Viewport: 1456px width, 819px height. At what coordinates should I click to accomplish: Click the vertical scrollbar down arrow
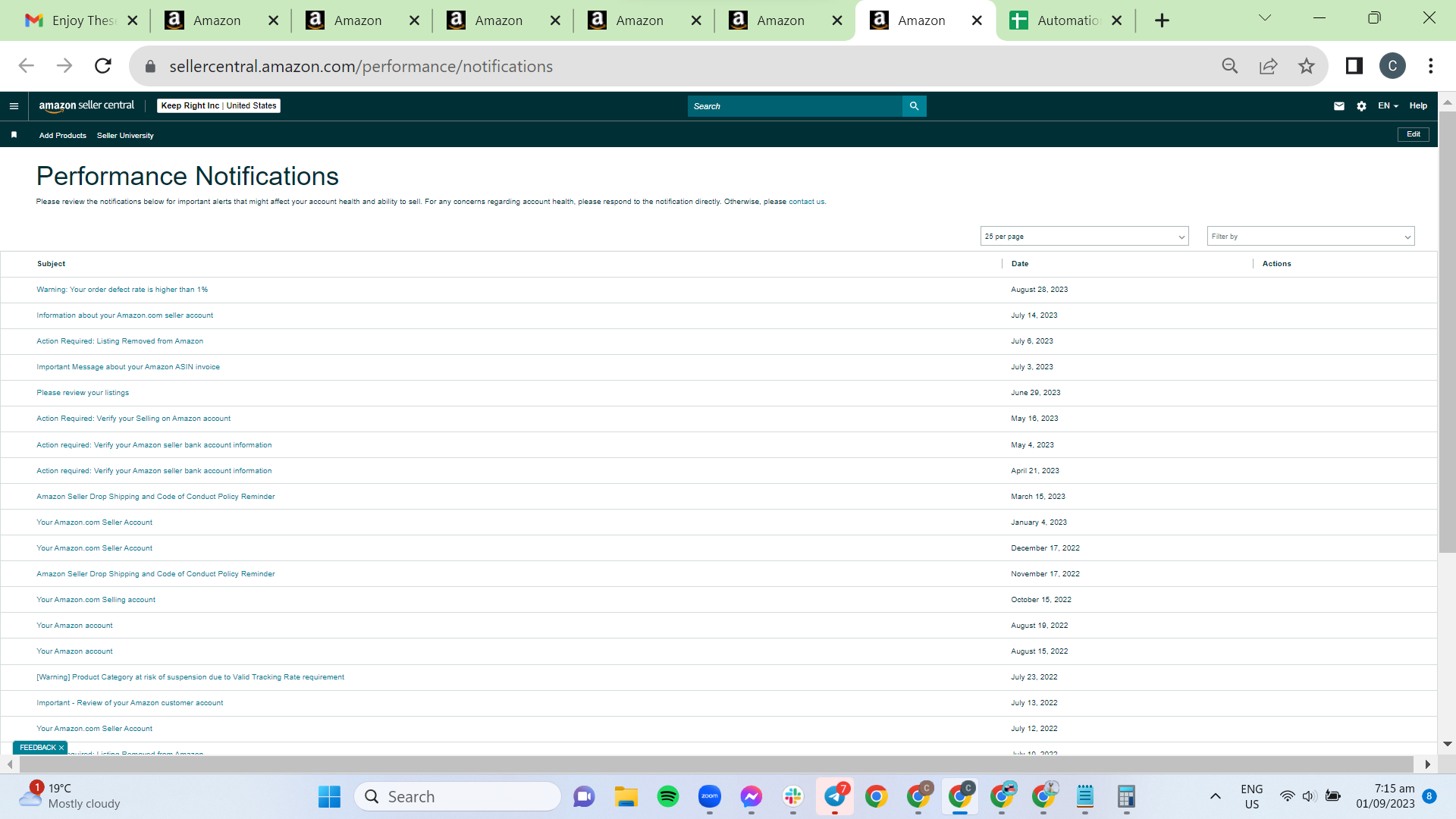pos(1447,744)
